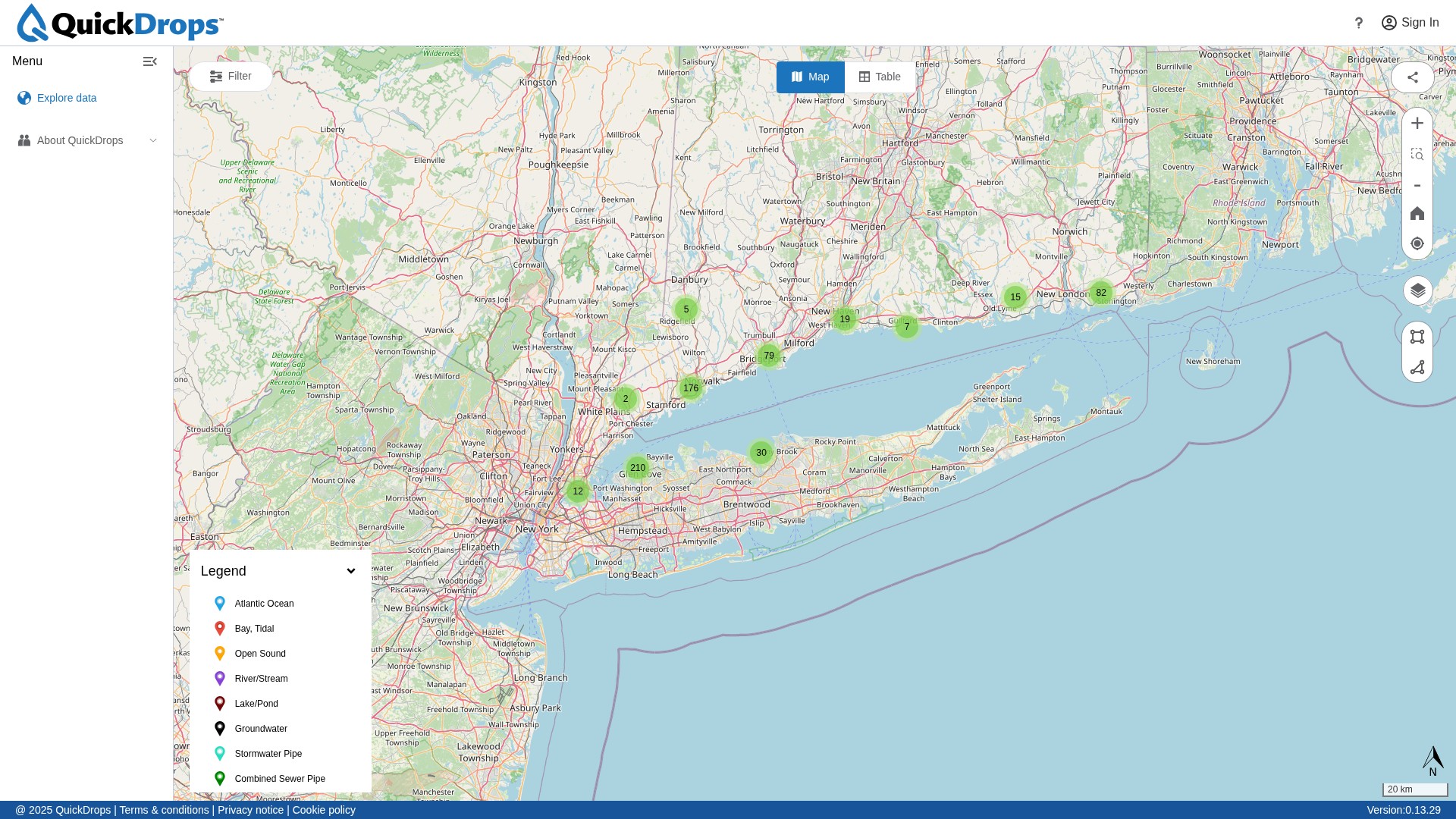Zoom out on the map
Viewport: 1456px width, 819px height.
tap(1417, 186)
